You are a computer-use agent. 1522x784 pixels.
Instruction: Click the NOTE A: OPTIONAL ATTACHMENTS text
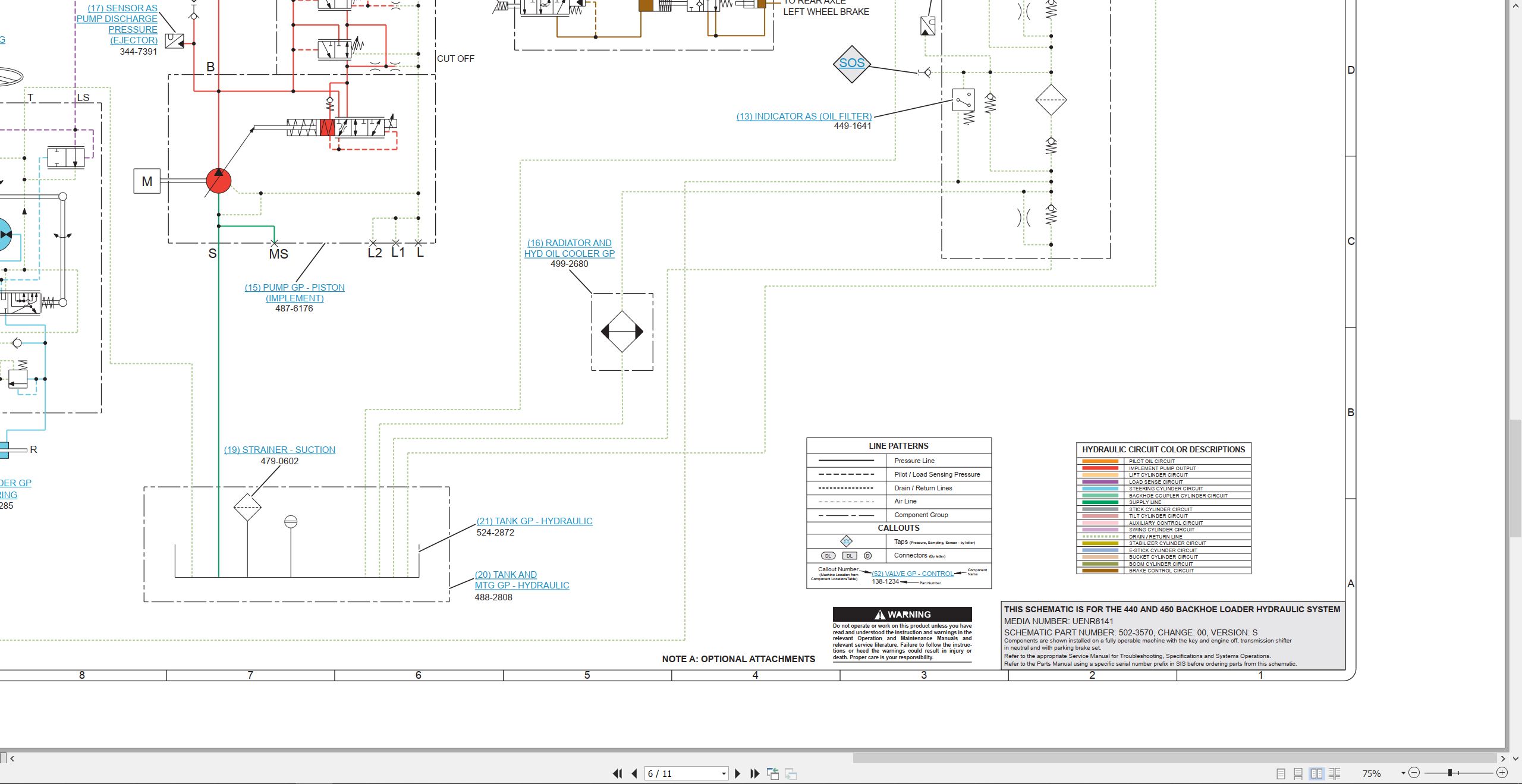point(738,659)
